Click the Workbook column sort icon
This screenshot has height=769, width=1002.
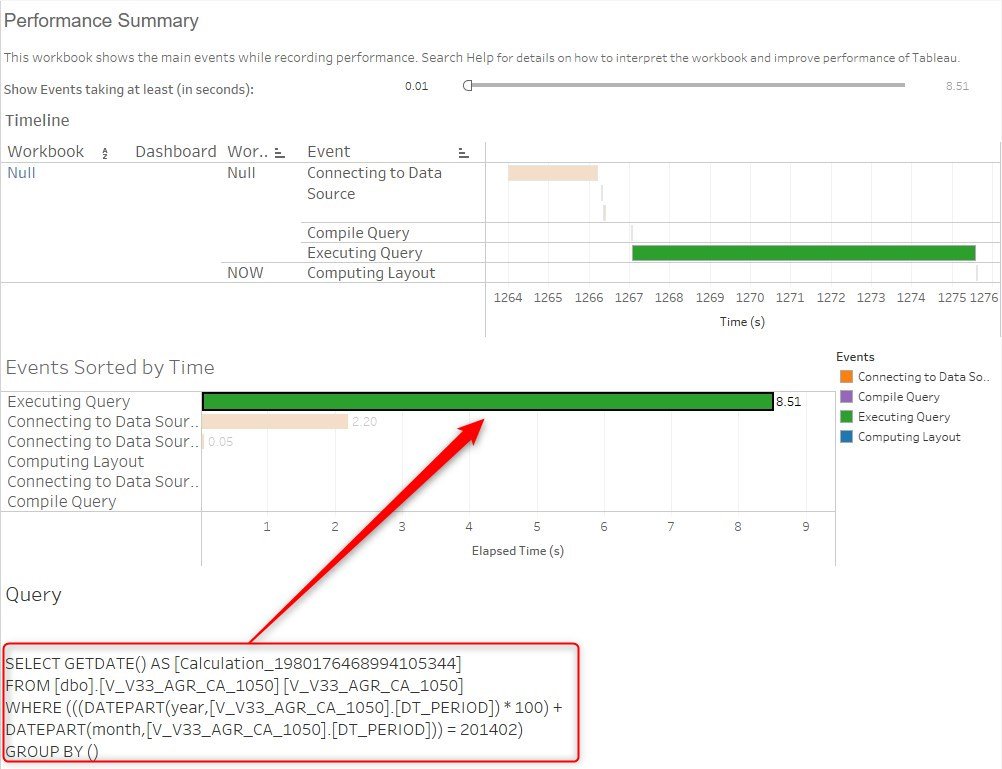point(105,153)
